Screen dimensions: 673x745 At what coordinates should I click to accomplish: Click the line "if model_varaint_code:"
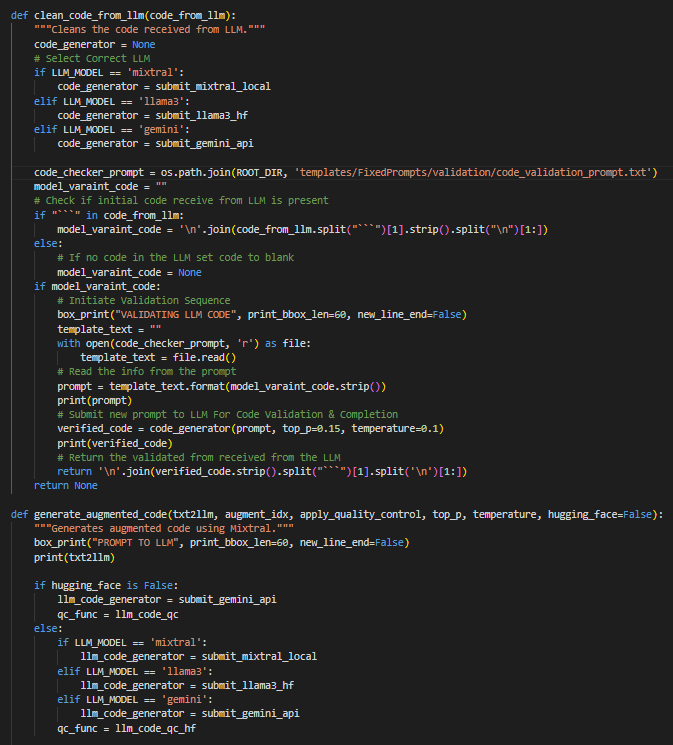point(97,286)
